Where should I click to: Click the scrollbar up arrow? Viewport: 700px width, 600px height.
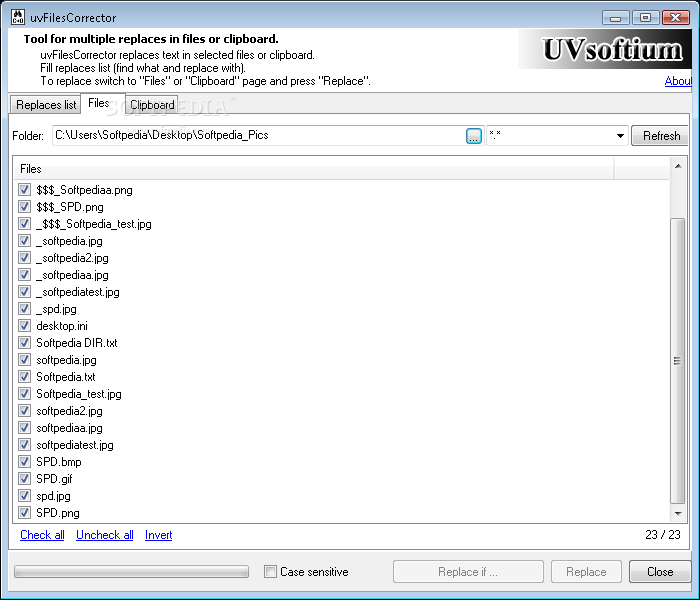(x=678, y=167)
